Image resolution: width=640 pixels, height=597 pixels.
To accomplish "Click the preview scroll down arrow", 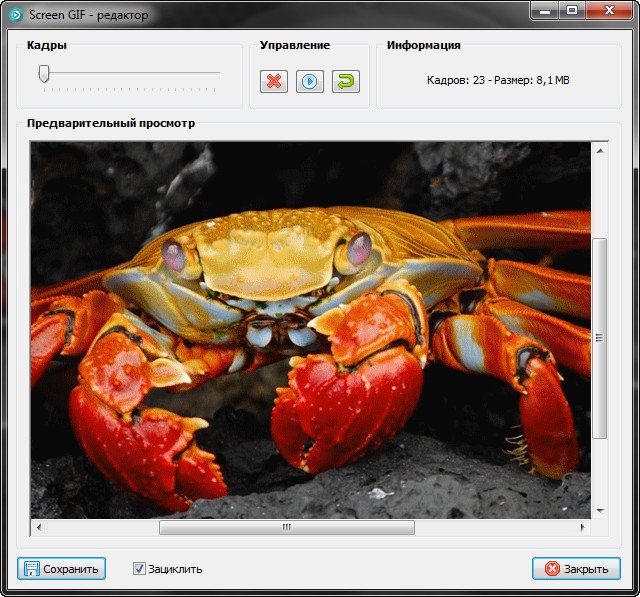I will tap(600, 510).
